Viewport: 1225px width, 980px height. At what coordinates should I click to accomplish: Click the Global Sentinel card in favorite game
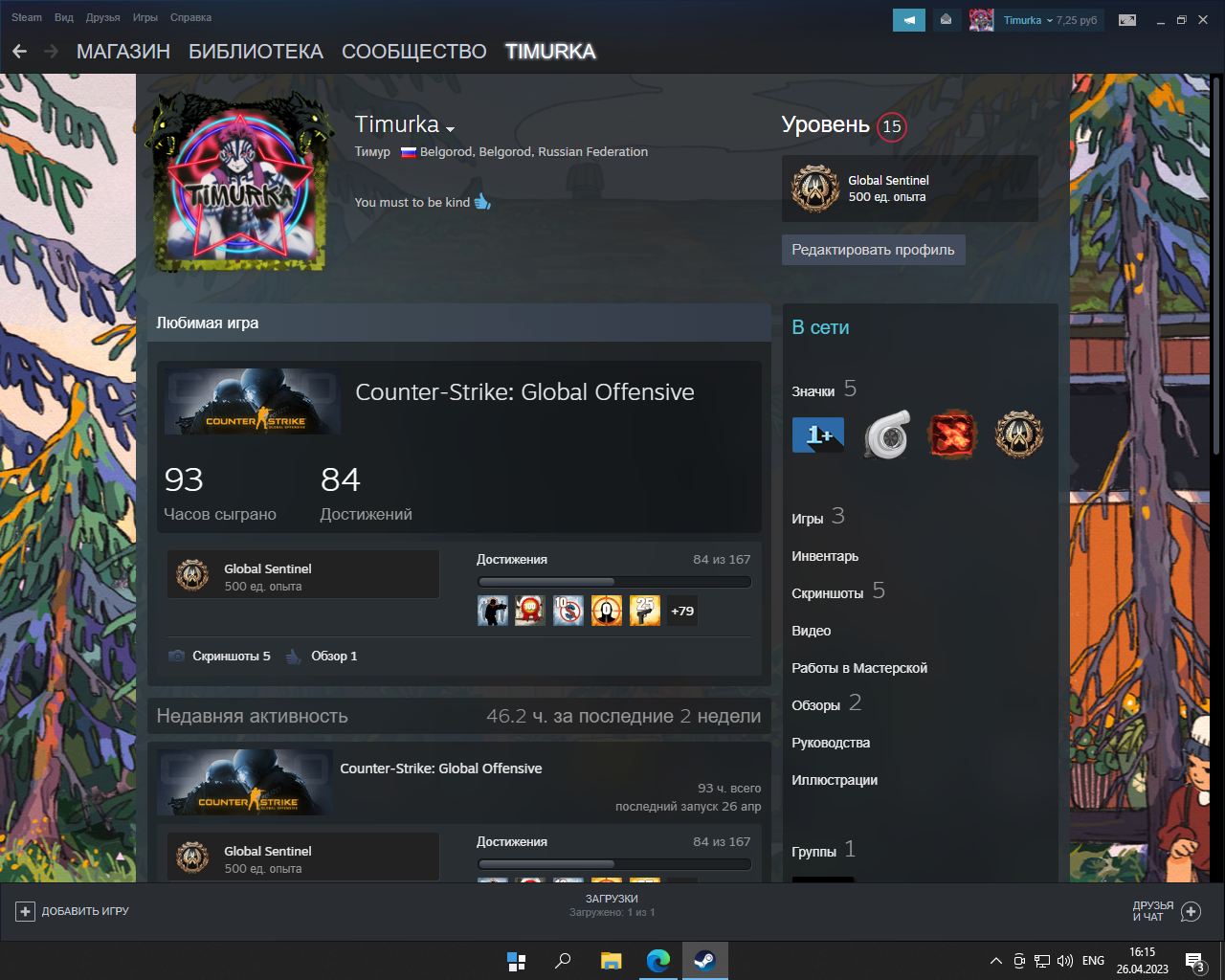click(303, 574)
